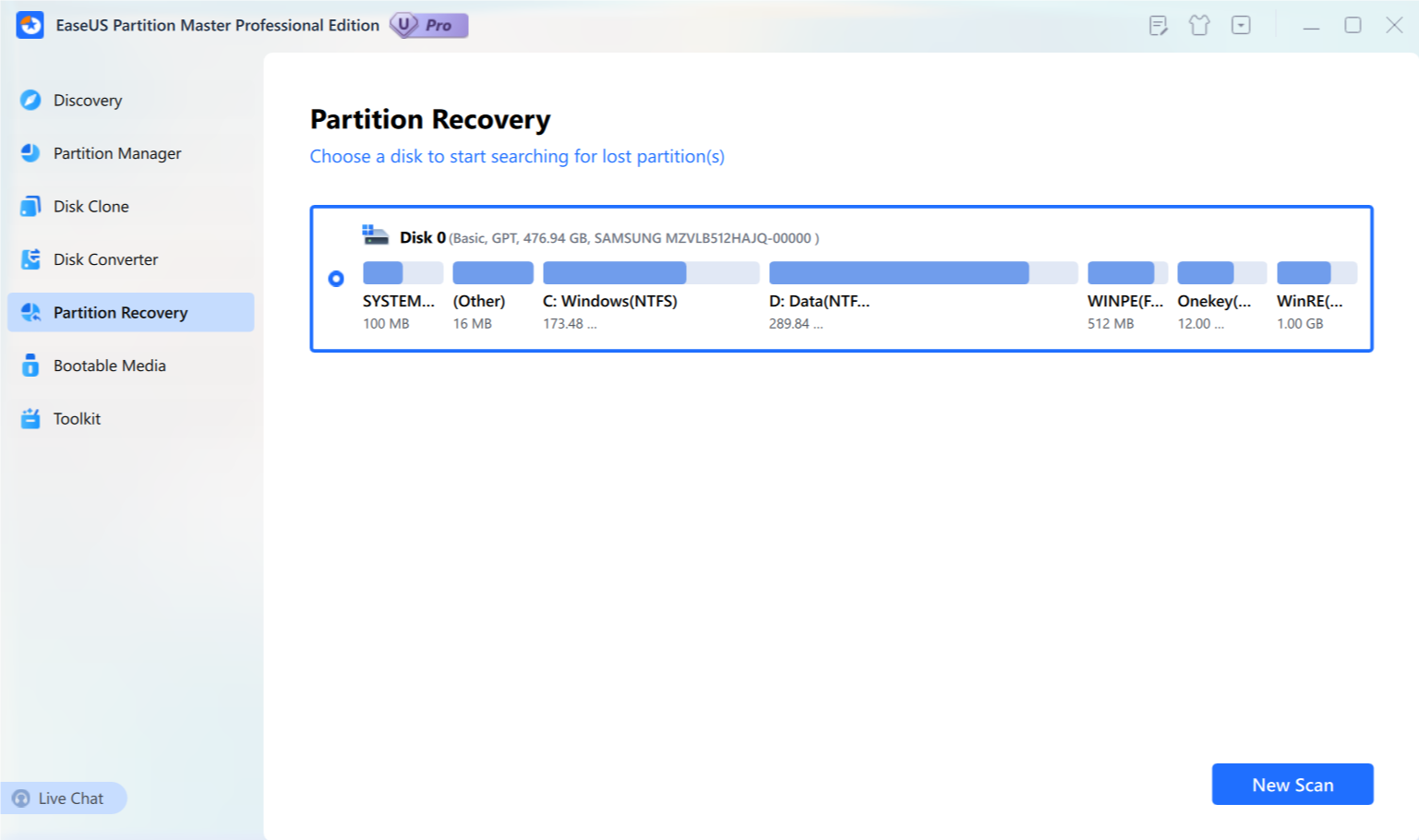Image resolution: width=1419 pixels, height=840 pixels.
Task: Click the (Other) partition usage bar
Action: (493, 272)
